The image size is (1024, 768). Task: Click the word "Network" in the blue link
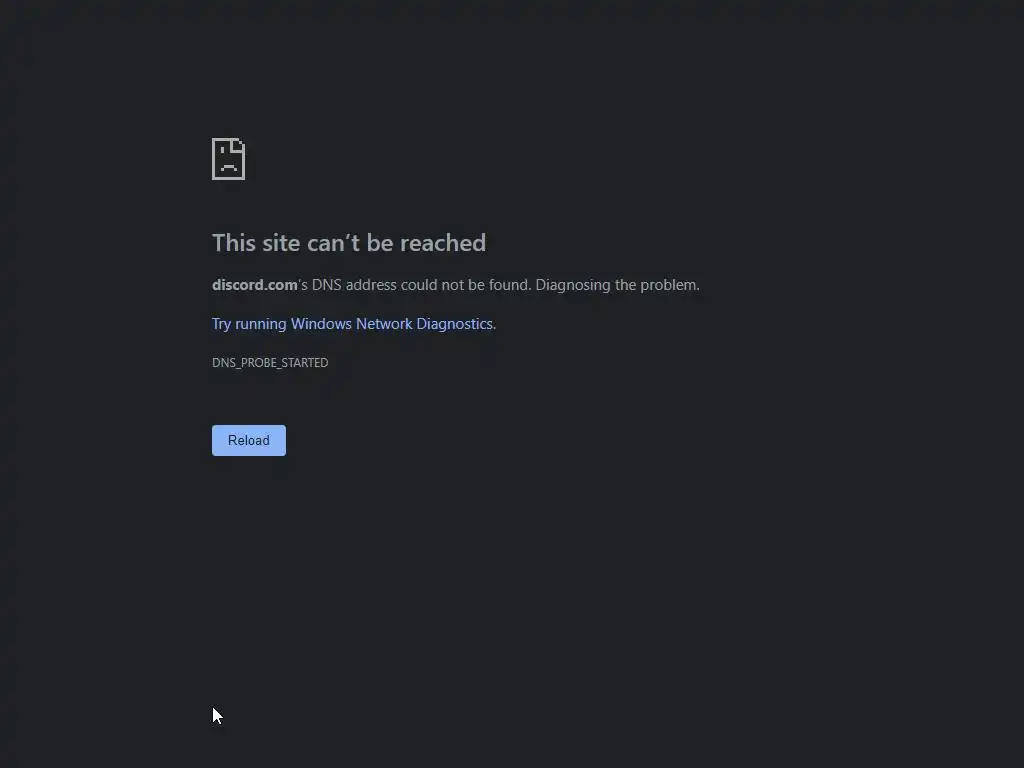click(x=384, y=324)
